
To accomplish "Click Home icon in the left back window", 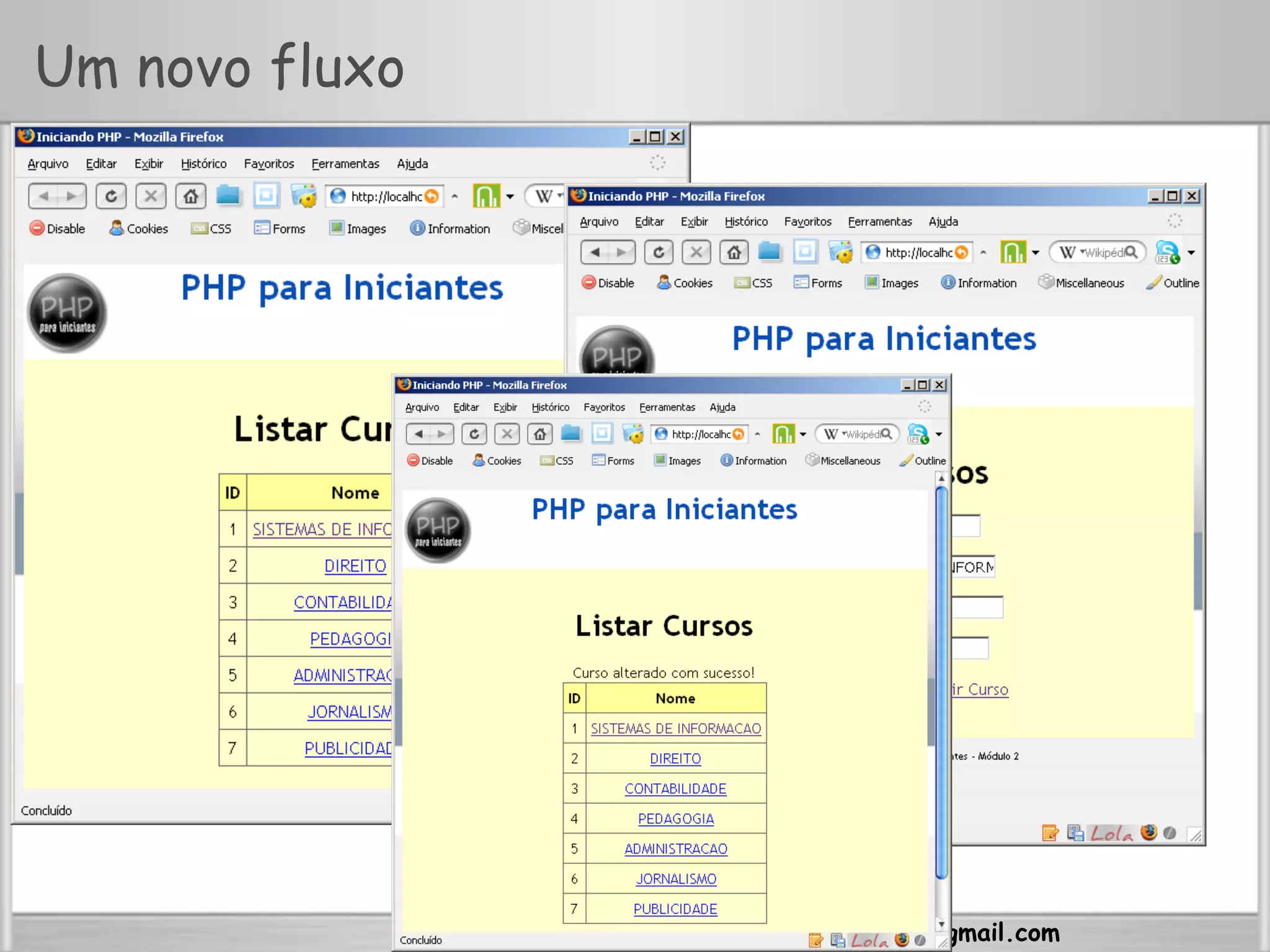I will click(190, 196).
